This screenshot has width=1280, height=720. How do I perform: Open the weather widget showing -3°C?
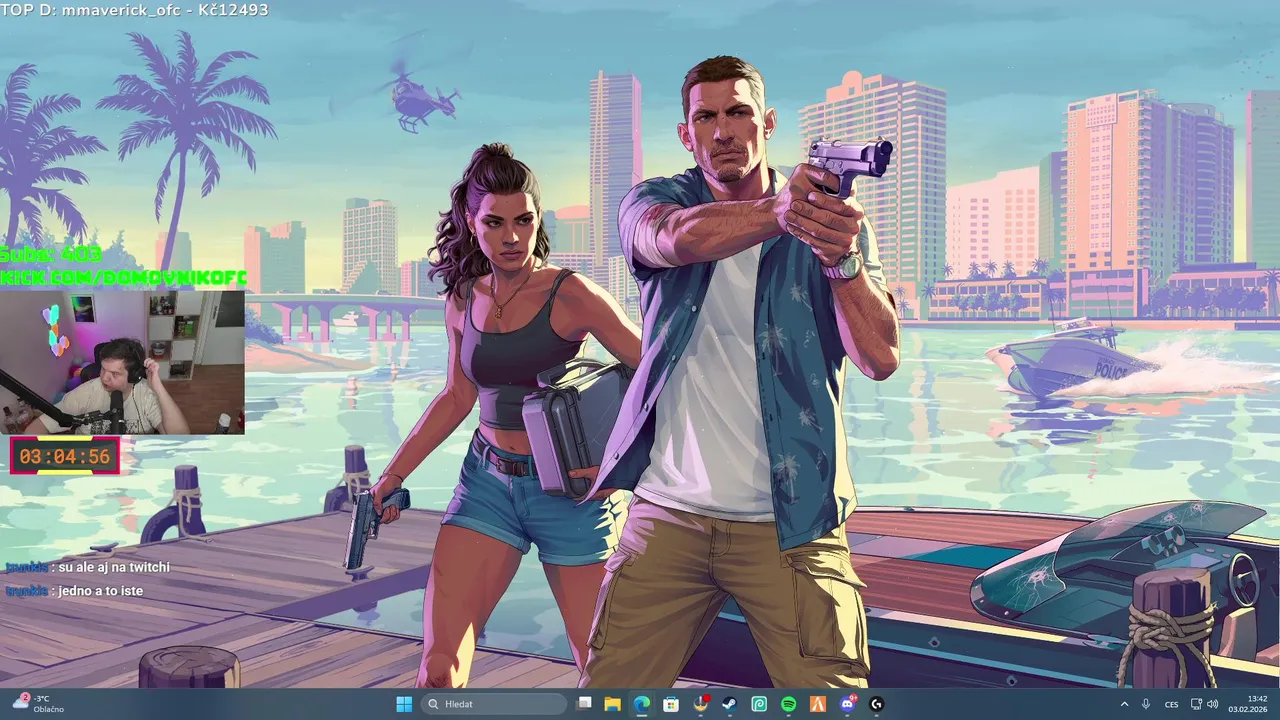click(40, 704)
